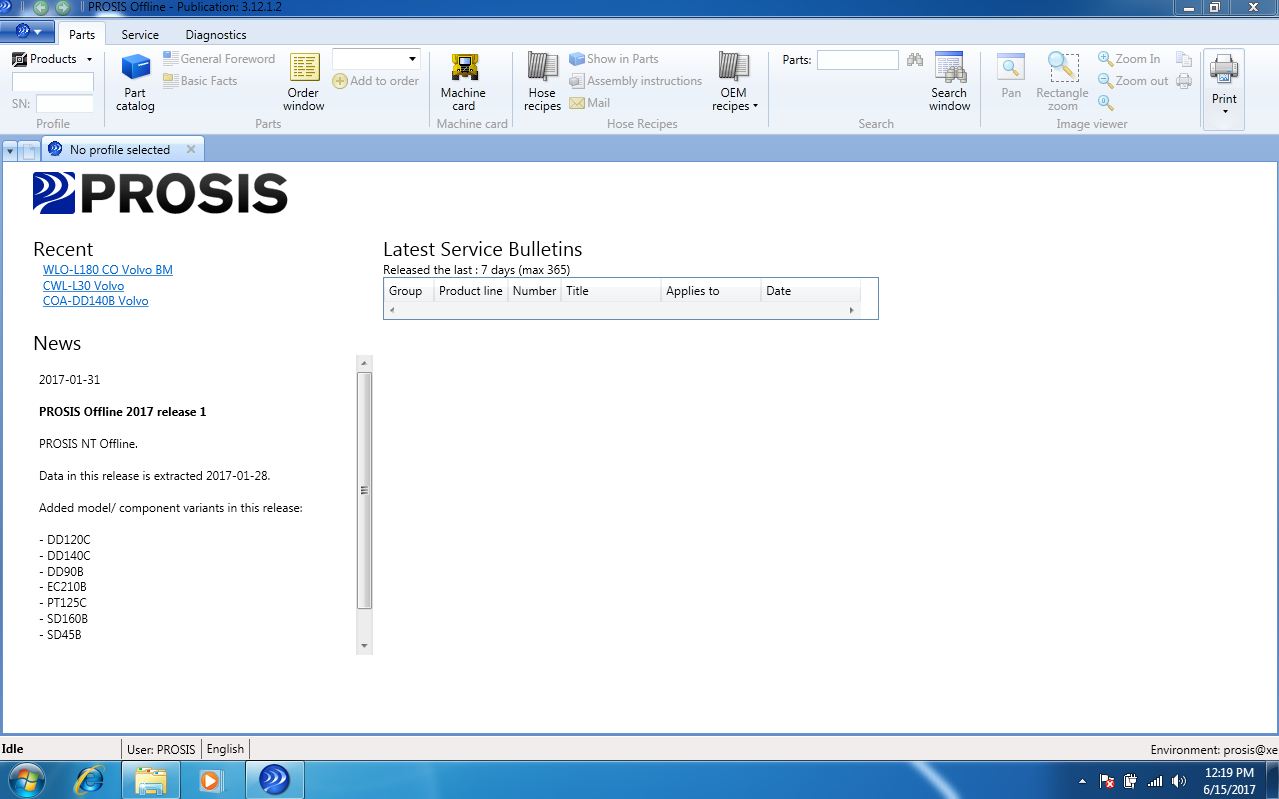Open the tab list dropdown arrow
The image size is (1279, 799).
pyautogui.click(x=10, y=151)
